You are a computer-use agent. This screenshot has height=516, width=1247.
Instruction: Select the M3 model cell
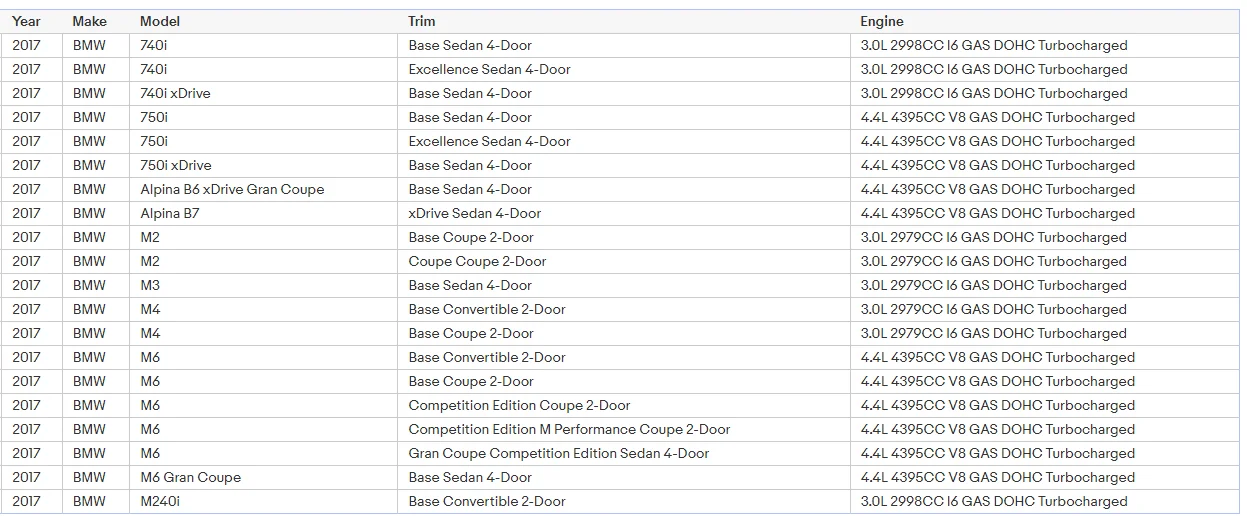click(150, 285)
